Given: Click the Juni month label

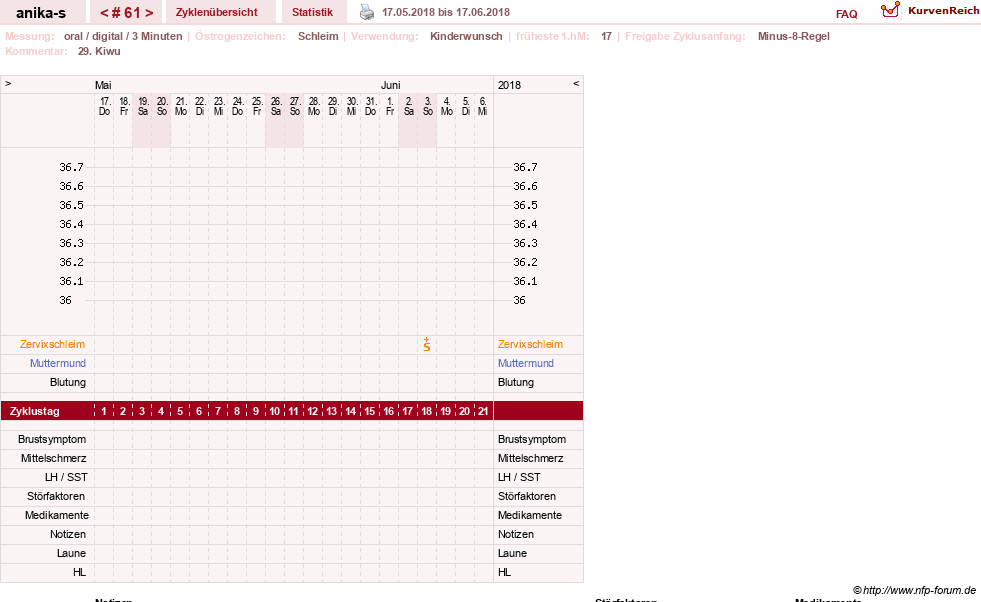Looking at the screenshot, I should (390, 85).
